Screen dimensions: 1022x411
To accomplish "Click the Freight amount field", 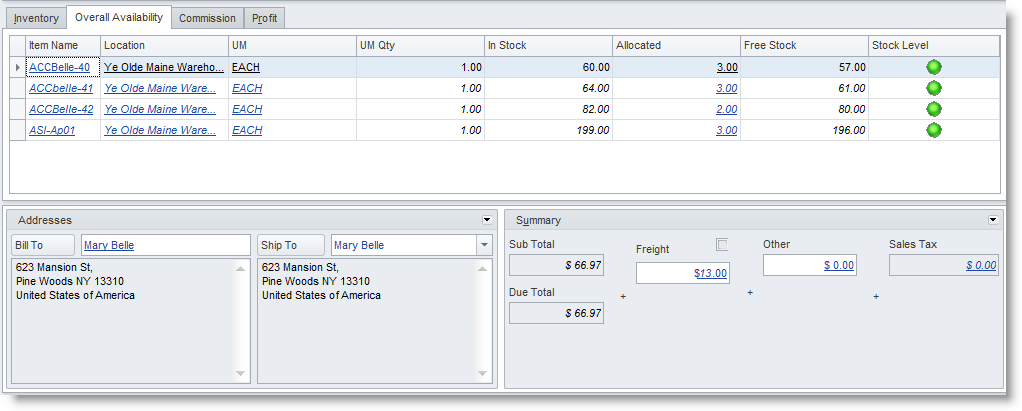I will [x=684, y=273].
